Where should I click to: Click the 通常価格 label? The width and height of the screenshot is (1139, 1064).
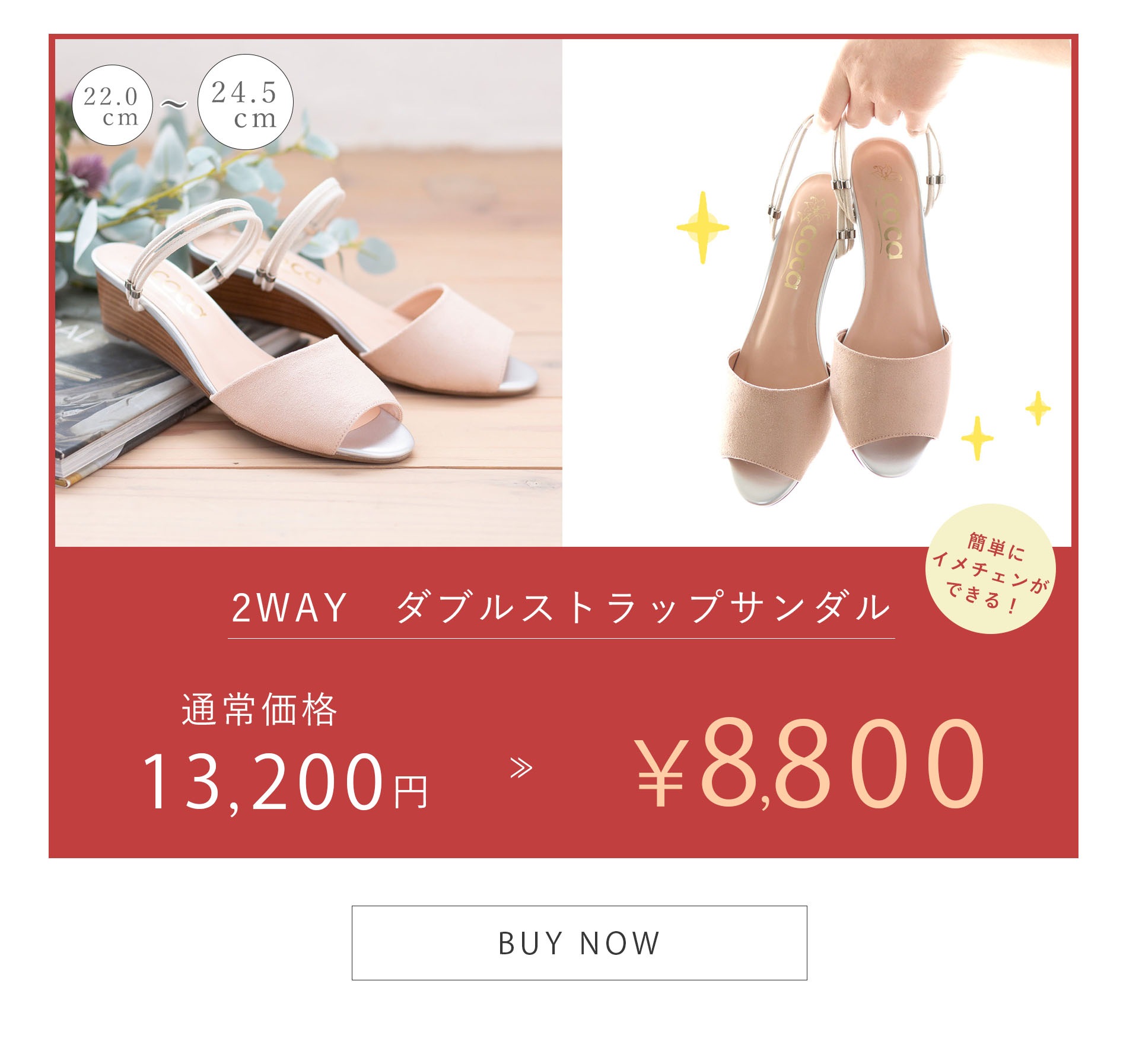coord(260,709)
